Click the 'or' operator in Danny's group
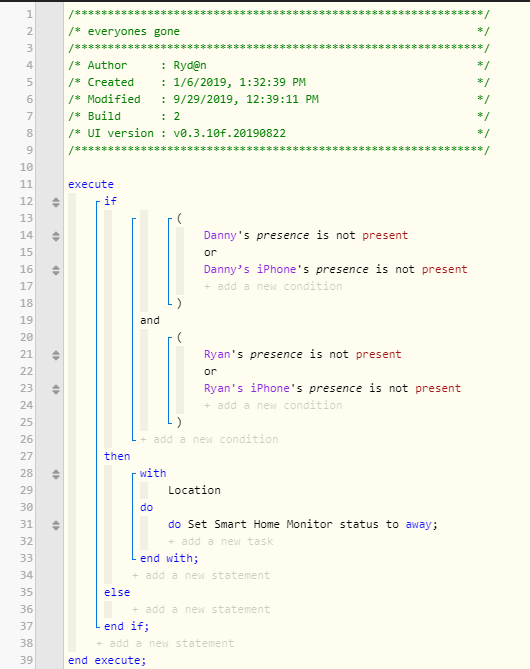The width and height of the screenshot is (530, 669). (x=210, y=253)
